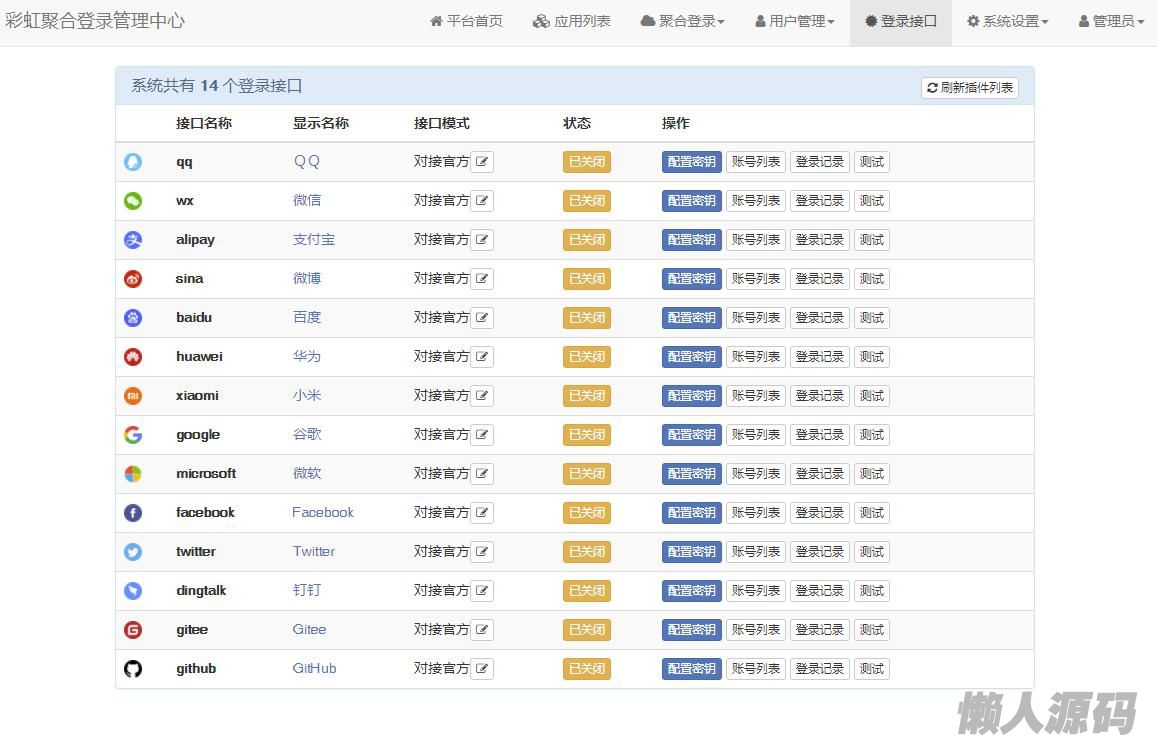The height and width of the screenshot is (748, 1157).
Task: Toggle the 已关闭 status for baidu
Action: 587,318
